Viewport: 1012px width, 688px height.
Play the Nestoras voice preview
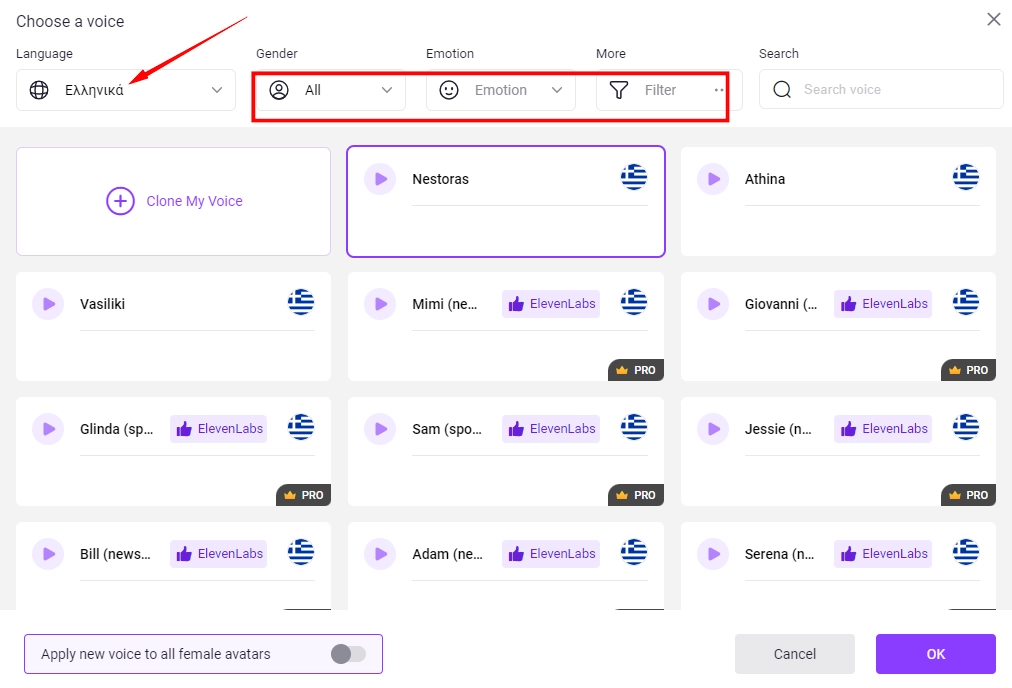click(x=380, y=179)
